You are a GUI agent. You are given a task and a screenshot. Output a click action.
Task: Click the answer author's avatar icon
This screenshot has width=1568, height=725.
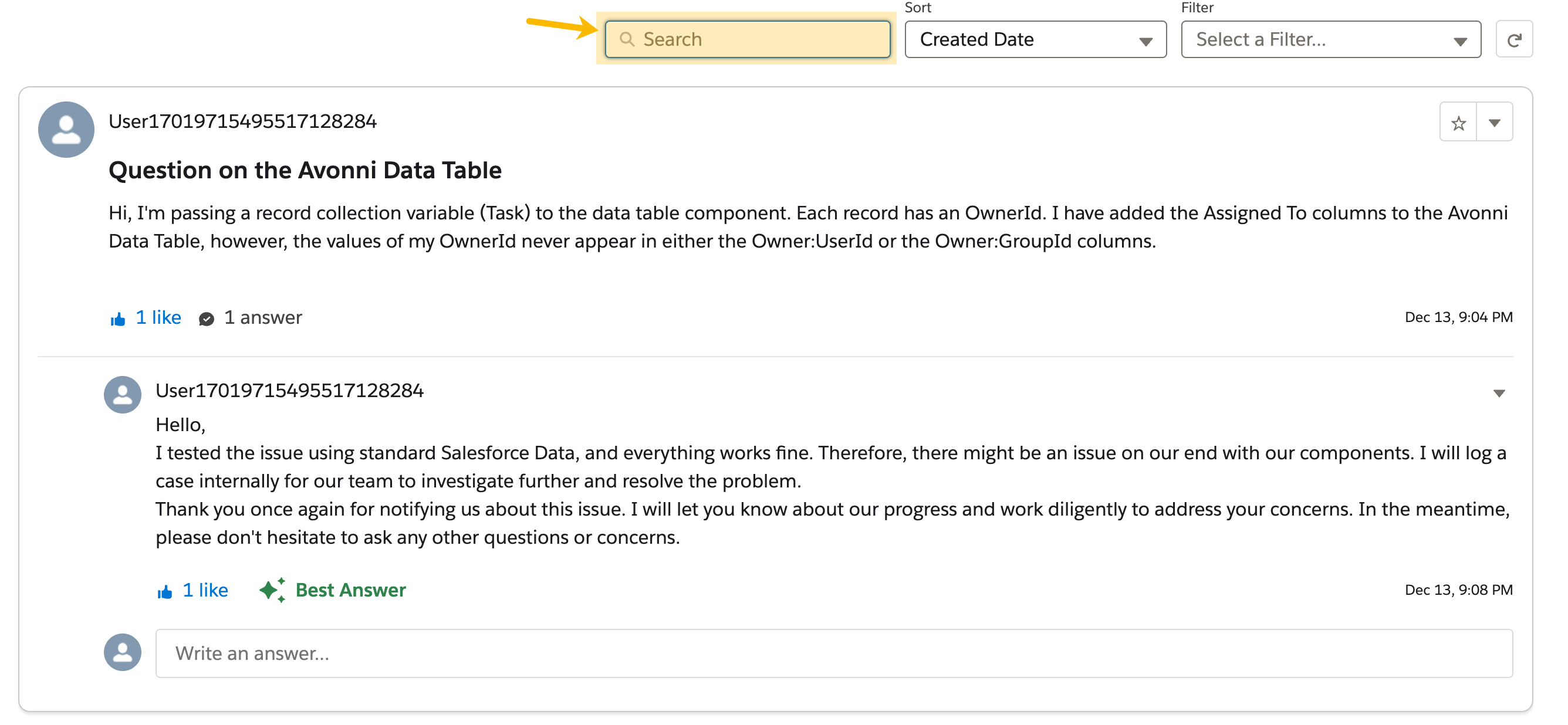pos(122,395)
